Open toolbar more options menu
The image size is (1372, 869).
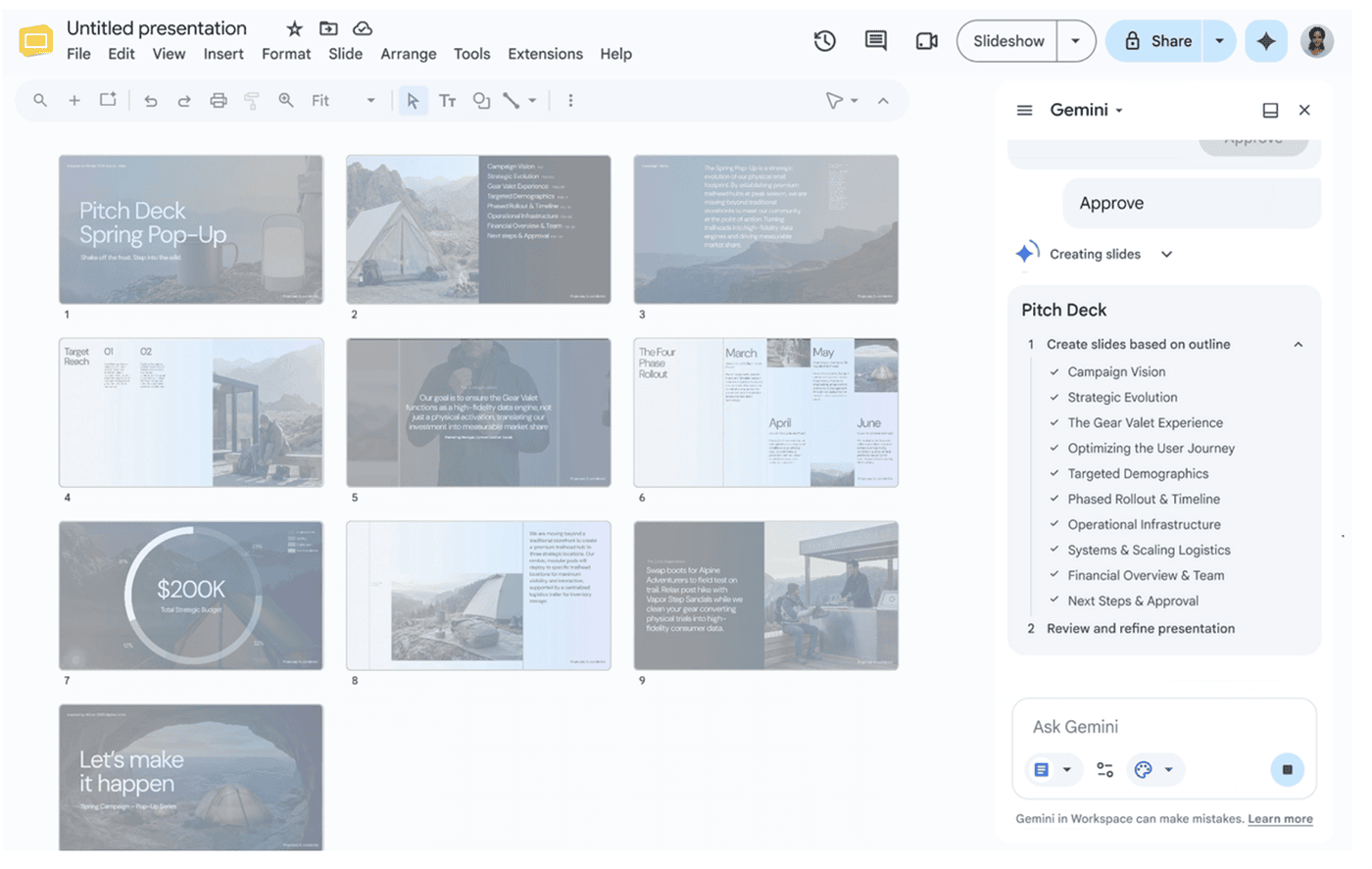tap(570, 100)
